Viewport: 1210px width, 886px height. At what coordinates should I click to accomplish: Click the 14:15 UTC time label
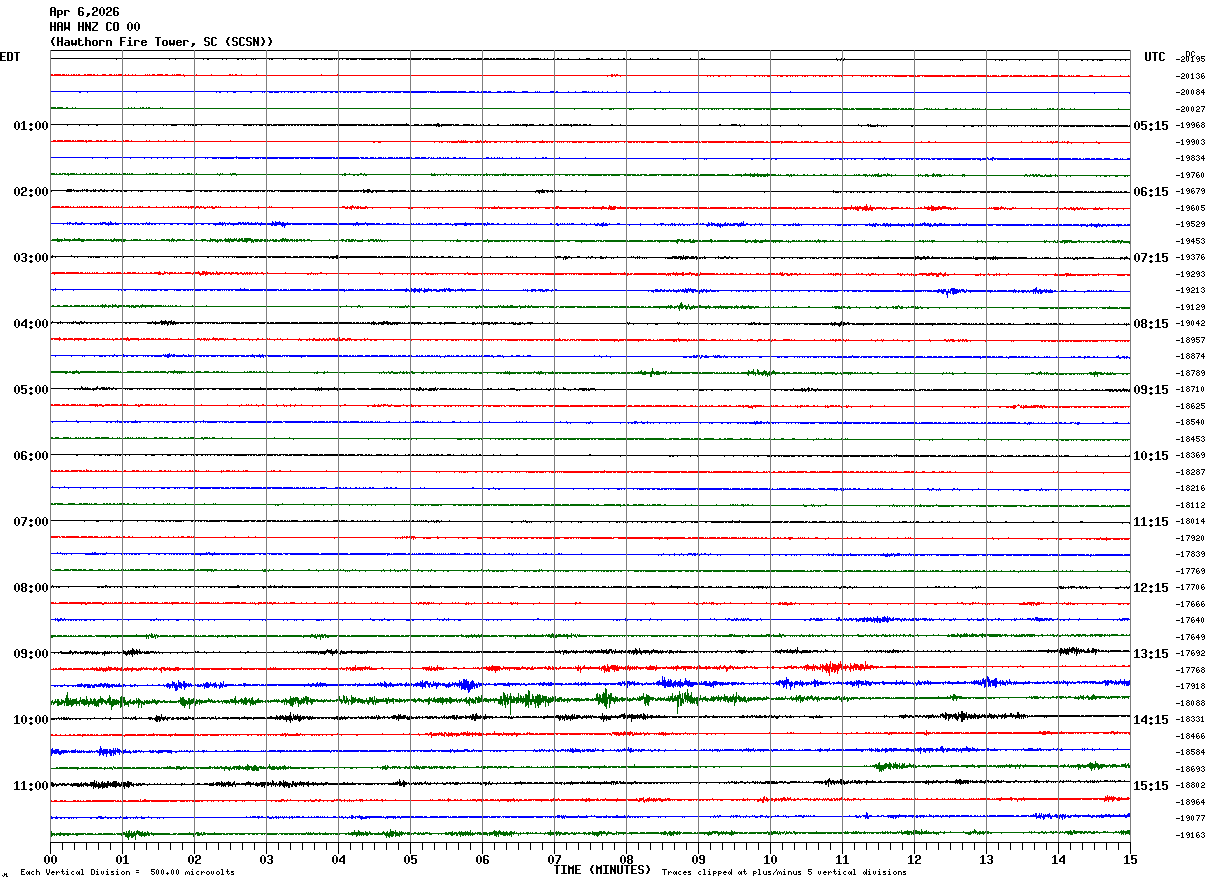click(1151, 720)
